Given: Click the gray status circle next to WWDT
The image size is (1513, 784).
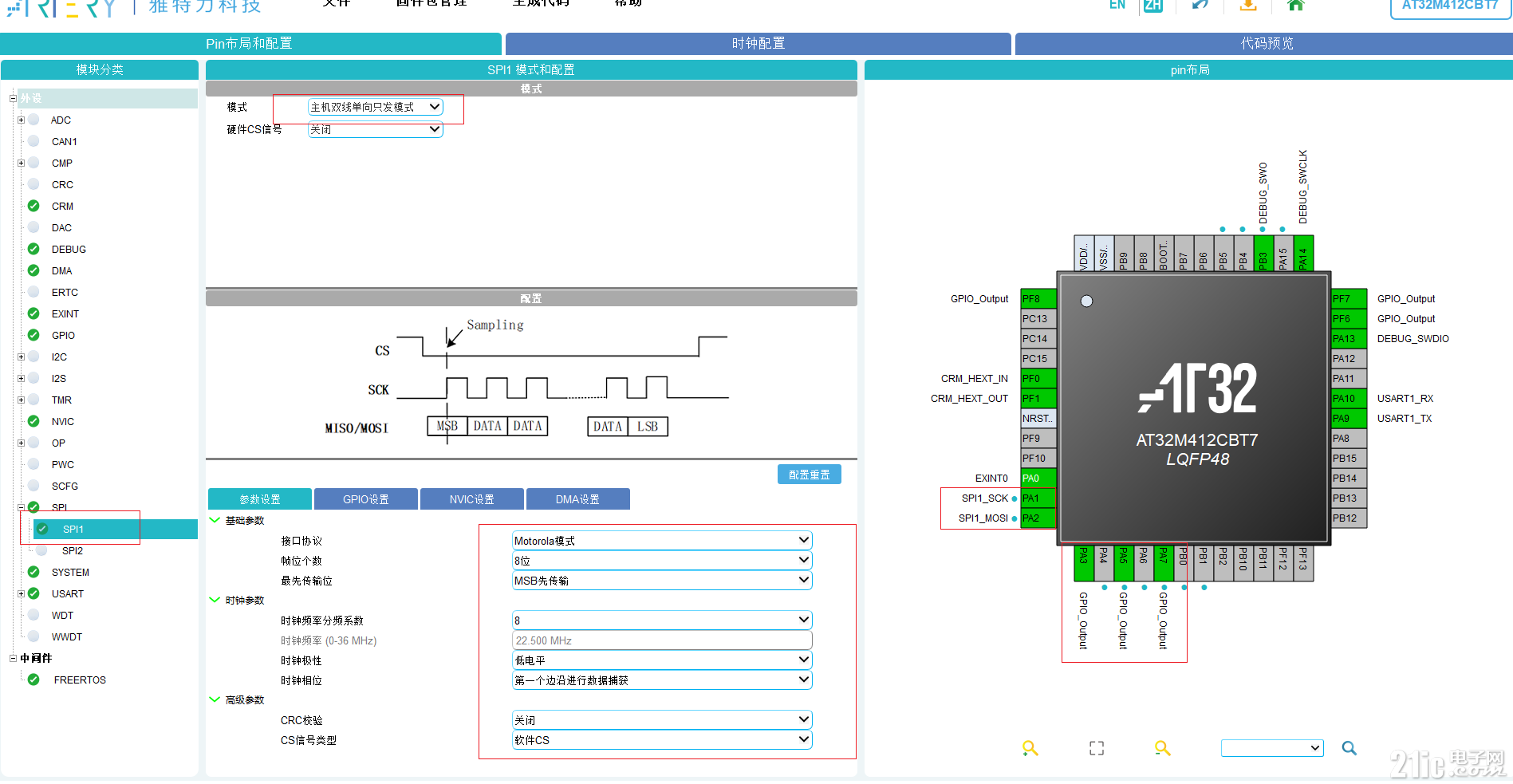Looking at the screenshot, I should pos(33,636).
